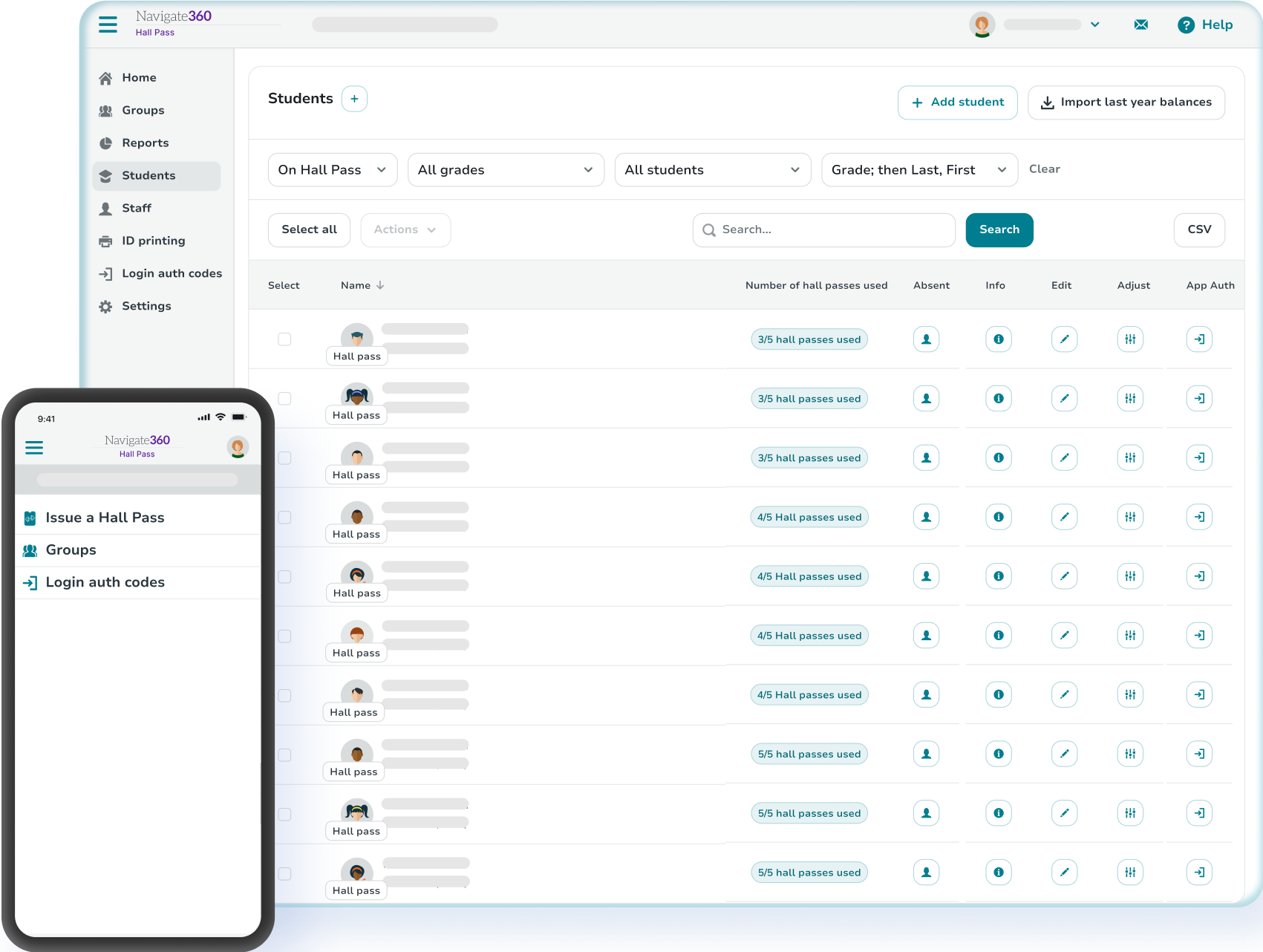1263x952 pixels.
Task: Open the All grades filter dropdown
Action: point(505,170)
